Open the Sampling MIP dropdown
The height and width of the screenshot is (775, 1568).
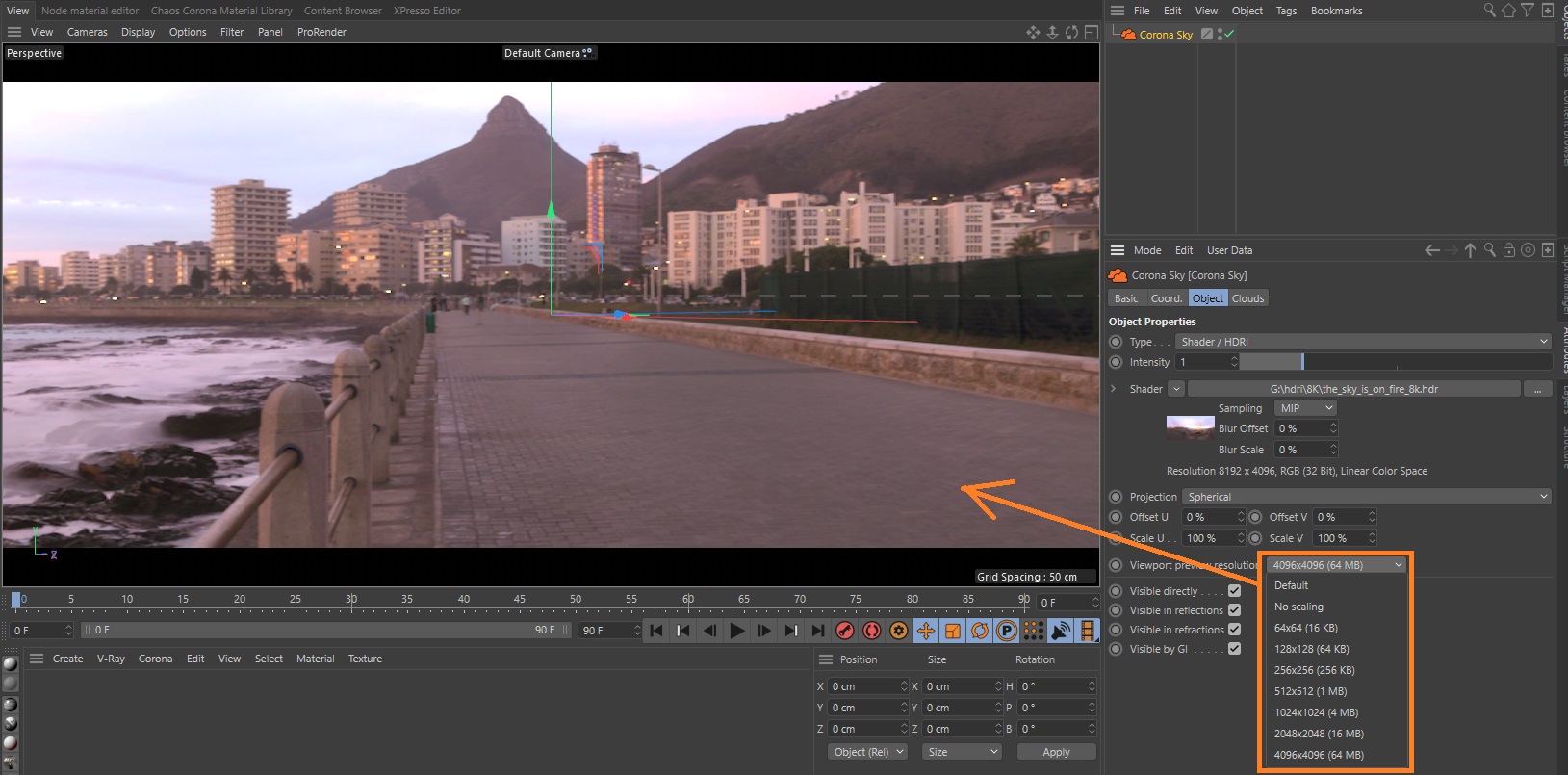point(1305,408)
